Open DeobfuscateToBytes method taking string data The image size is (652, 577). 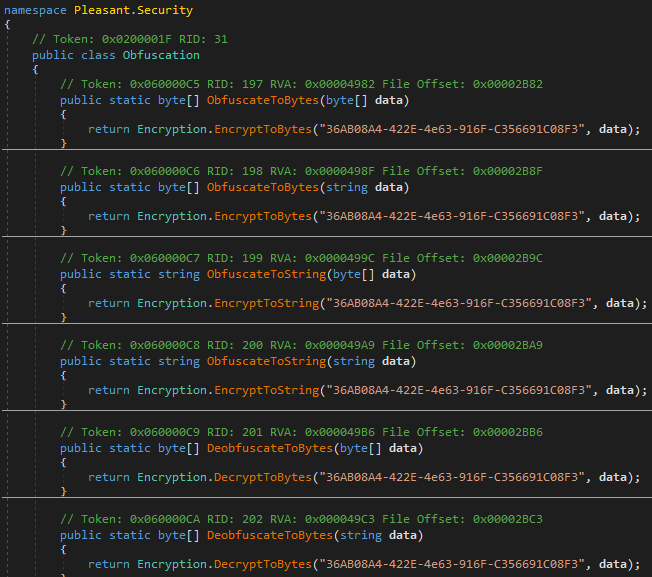click(x=269, y=535)
